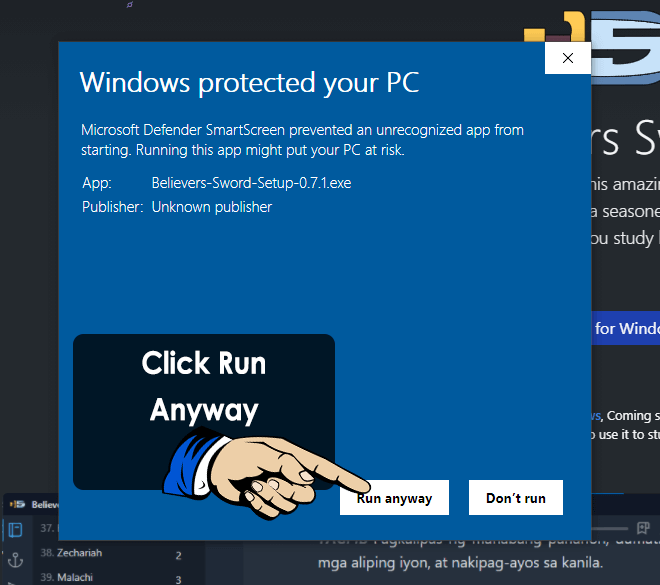Open the Bible book icon in Believers Sword sidebar

coord(16,530)
